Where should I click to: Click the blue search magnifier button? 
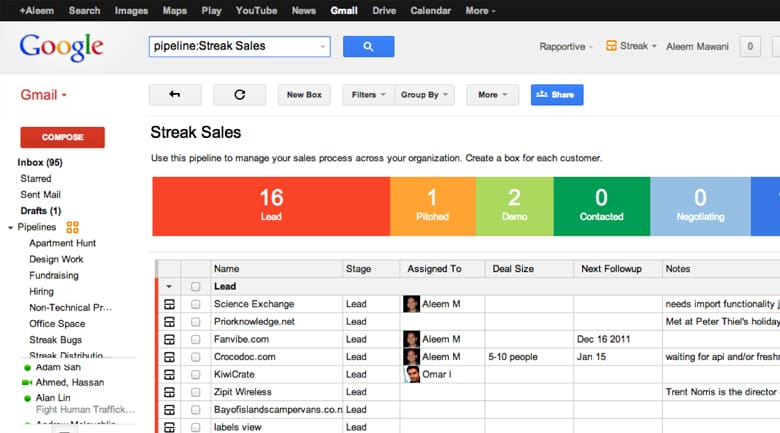click(x=368, y=46)
